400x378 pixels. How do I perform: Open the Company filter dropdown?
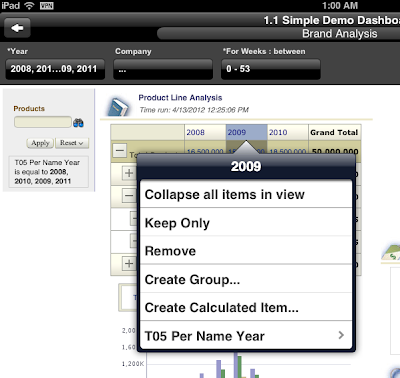163,69
